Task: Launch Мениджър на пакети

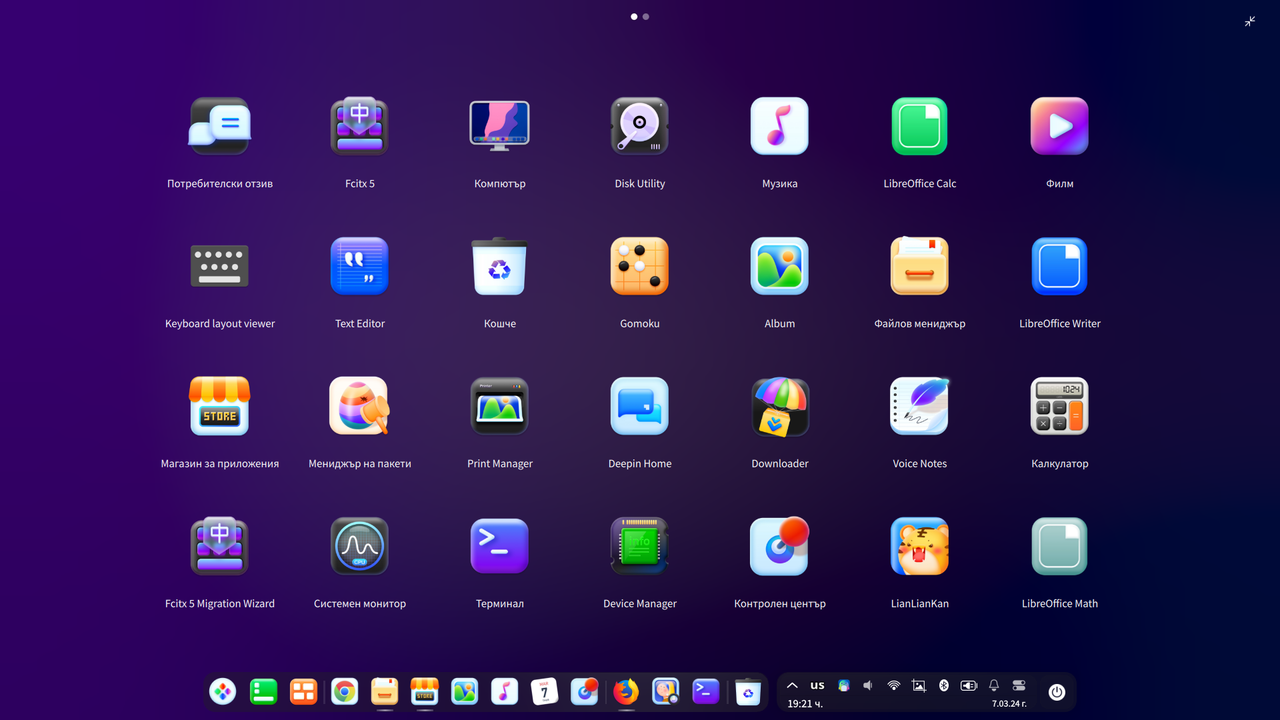Action: tap(360, 406)
